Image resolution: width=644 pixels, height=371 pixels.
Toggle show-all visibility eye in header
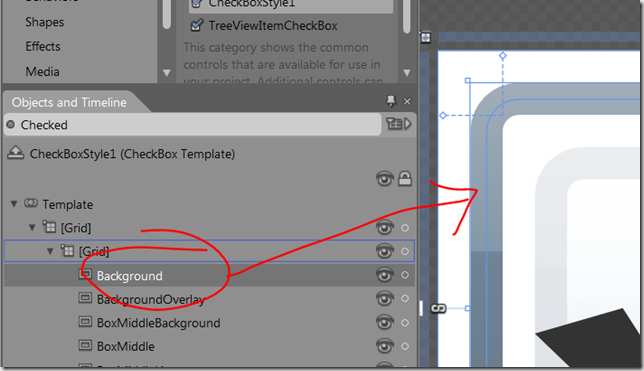click(x=384, y=179)
